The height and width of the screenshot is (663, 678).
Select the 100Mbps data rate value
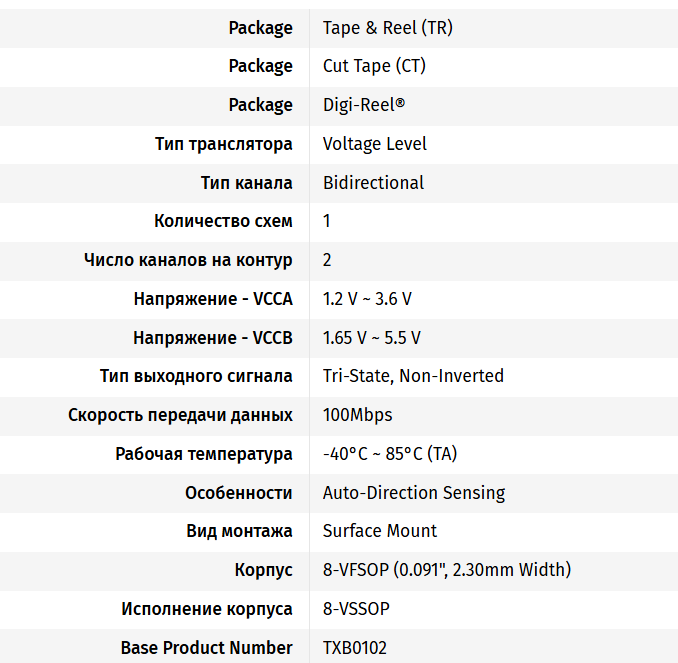click(357, 415)
